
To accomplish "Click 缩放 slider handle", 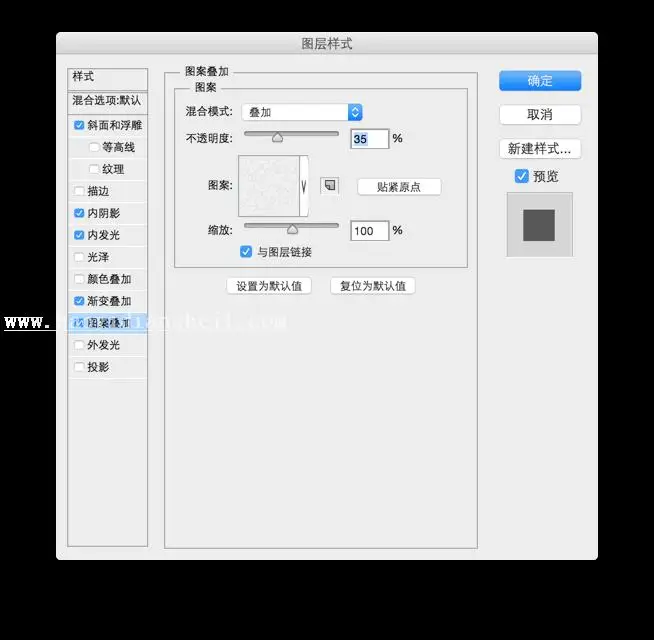I will [292, 229].
